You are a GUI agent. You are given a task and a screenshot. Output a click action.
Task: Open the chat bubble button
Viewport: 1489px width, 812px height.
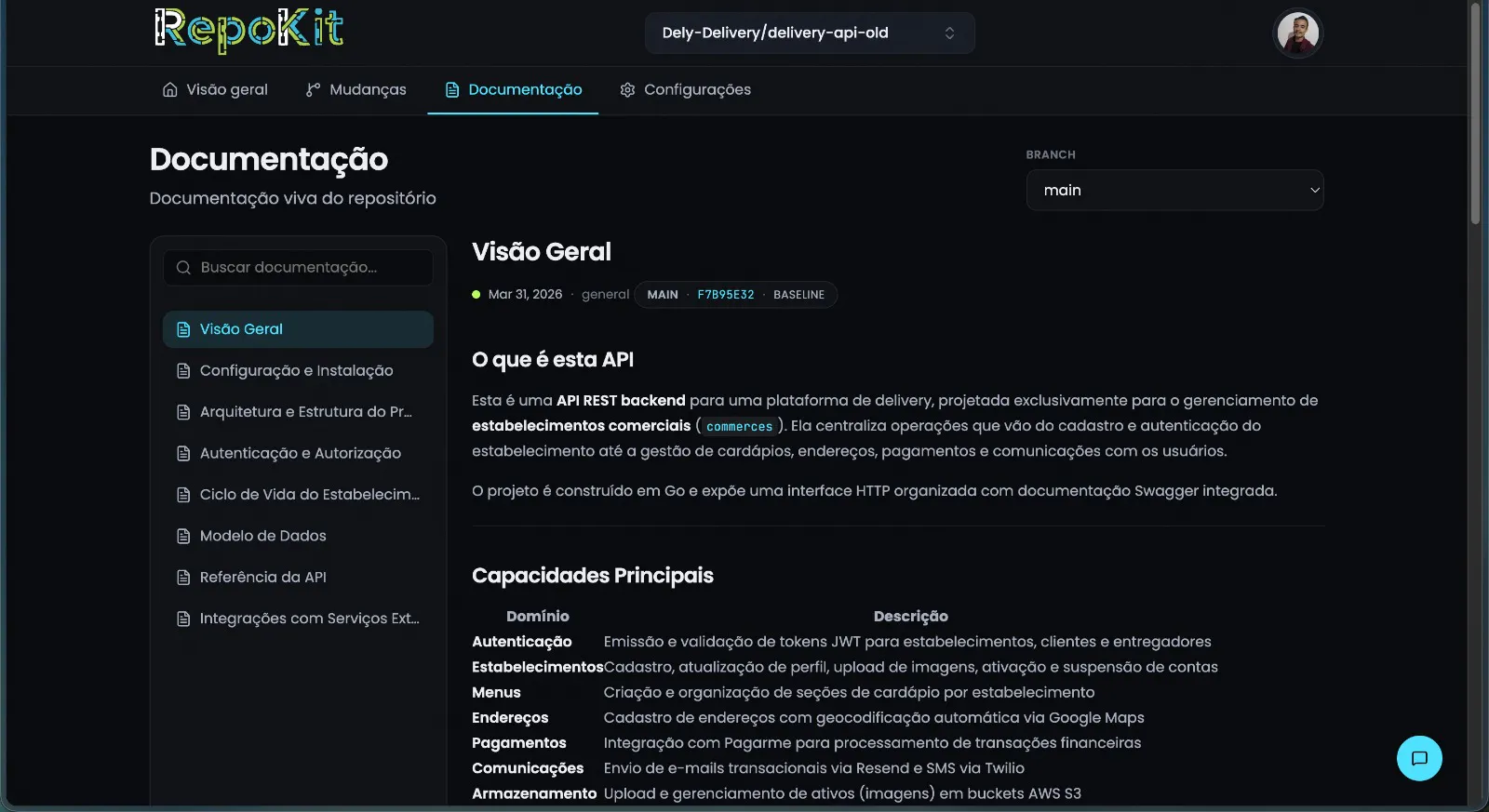tap(1419, 758)
